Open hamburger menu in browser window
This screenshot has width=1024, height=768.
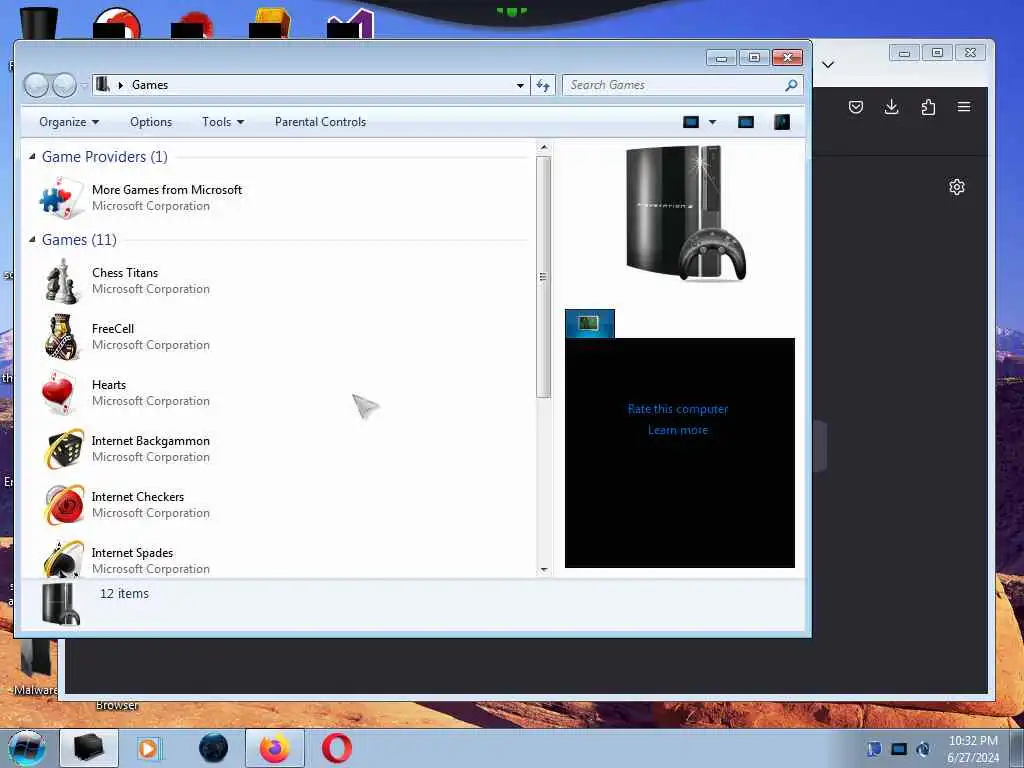[964, 106]
